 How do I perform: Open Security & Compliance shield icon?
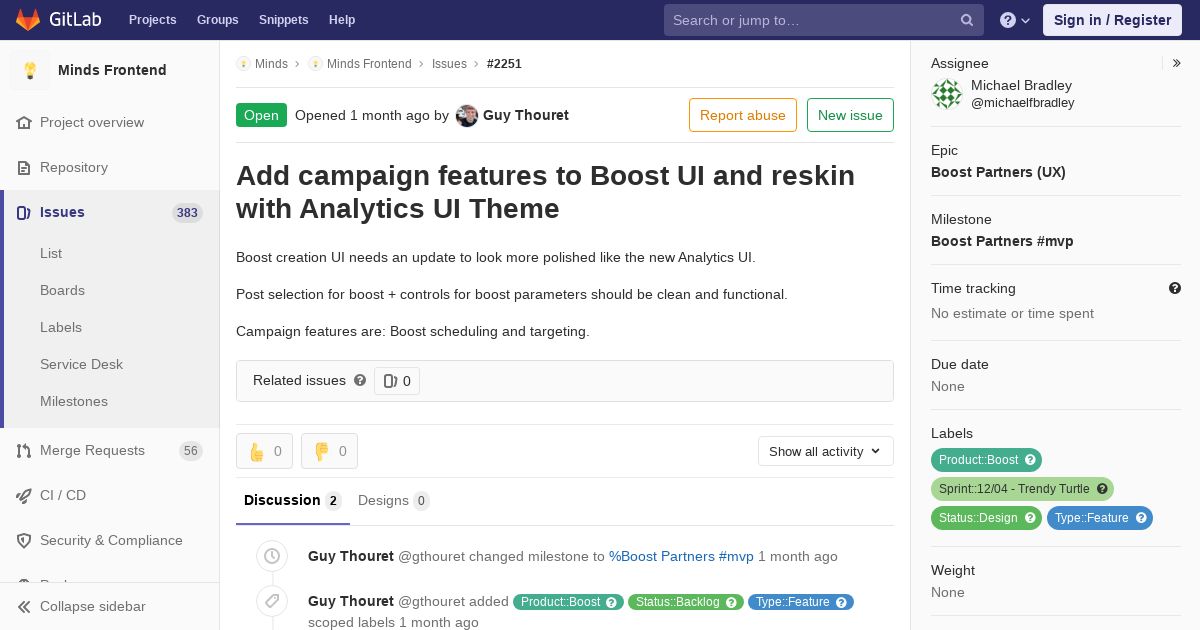point(24,541)
